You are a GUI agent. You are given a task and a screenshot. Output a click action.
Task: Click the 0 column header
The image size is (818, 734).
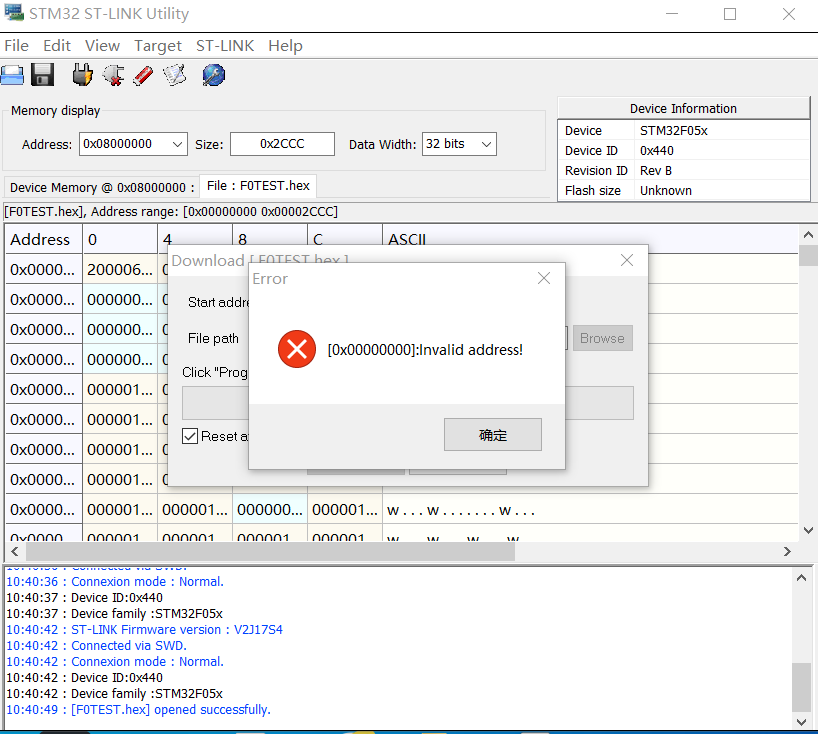coord(120,239)
